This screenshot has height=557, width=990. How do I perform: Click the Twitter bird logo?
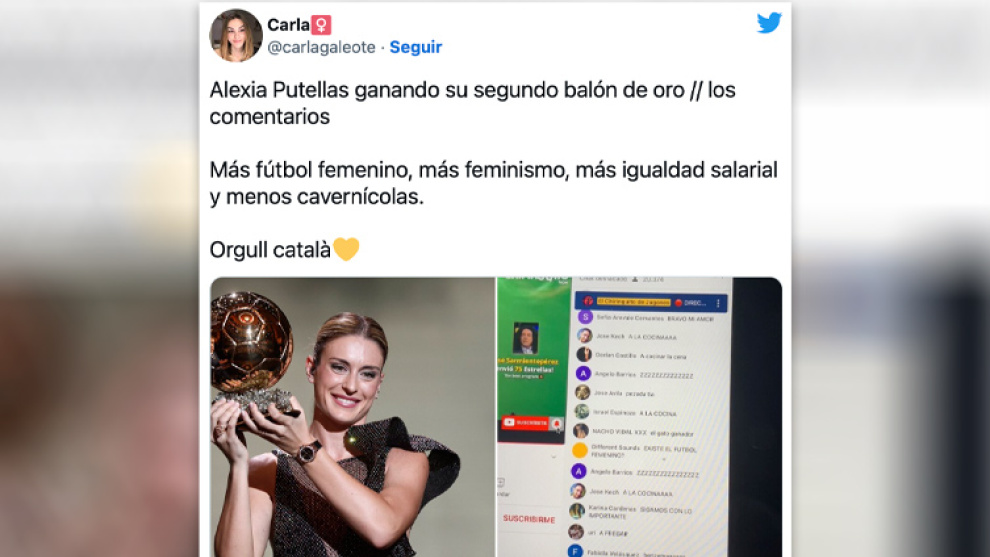[x=769, y=23]
